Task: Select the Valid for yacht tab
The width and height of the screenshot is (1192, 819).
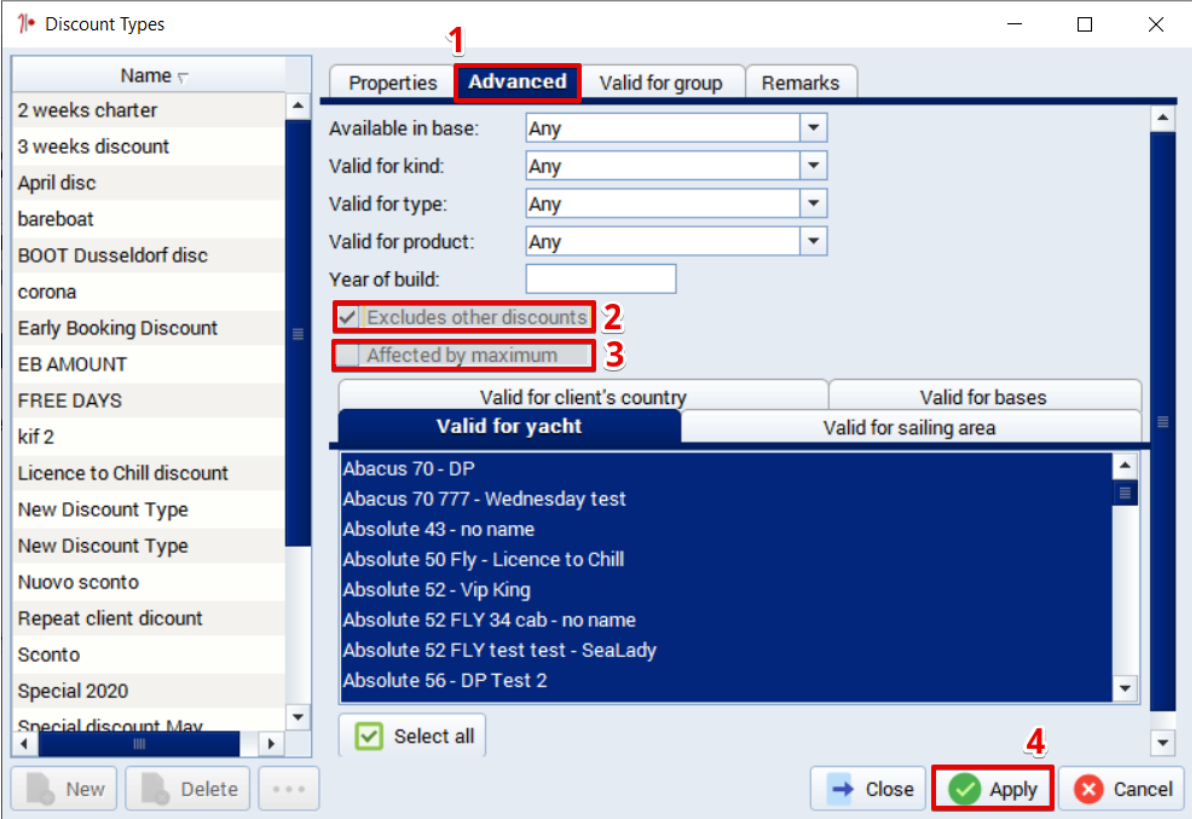Action: coord(509,426)
